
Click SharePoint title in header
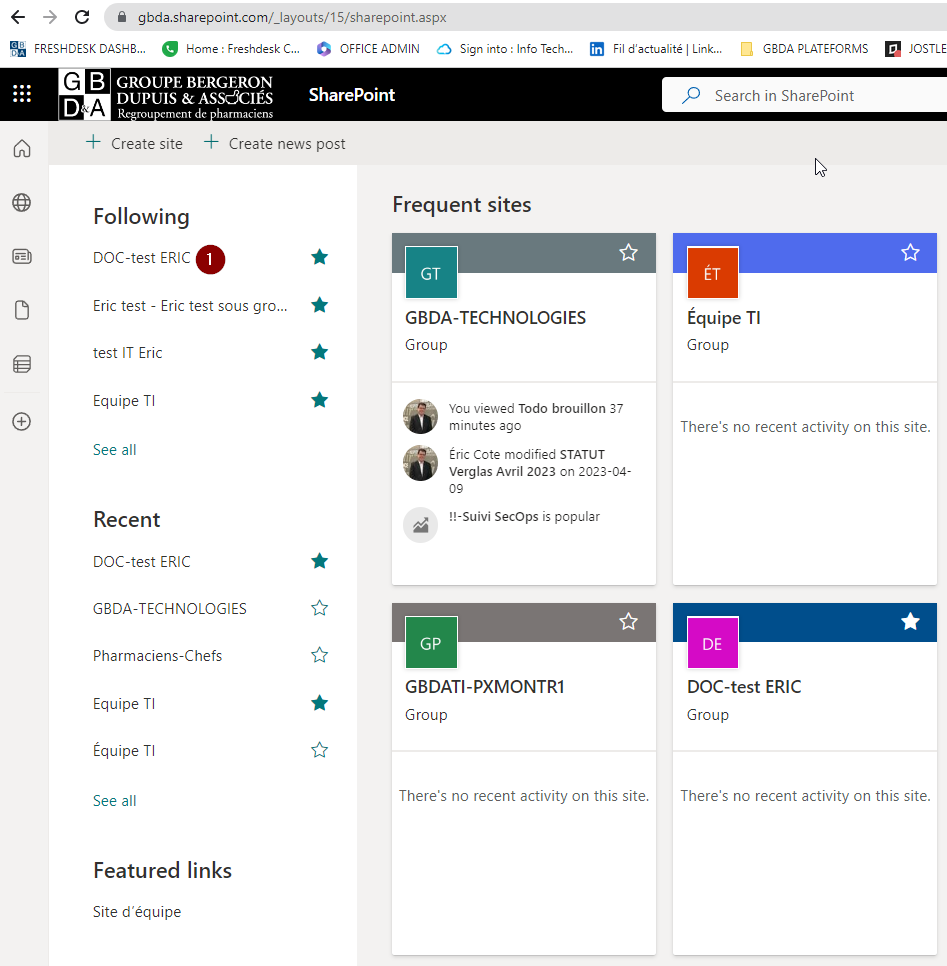tap(352, 95)
